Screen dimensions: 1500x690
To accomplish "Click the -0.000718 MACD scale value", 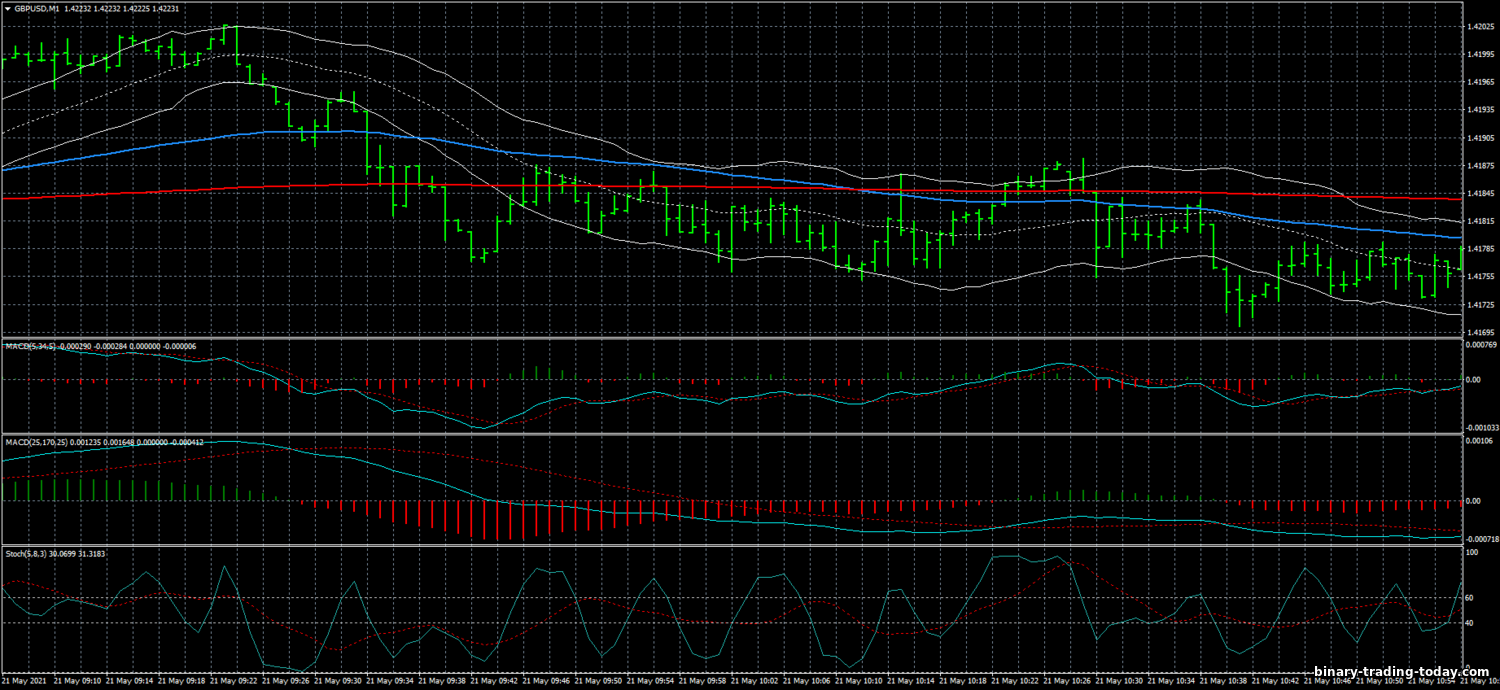I will tap(1481, 539).
